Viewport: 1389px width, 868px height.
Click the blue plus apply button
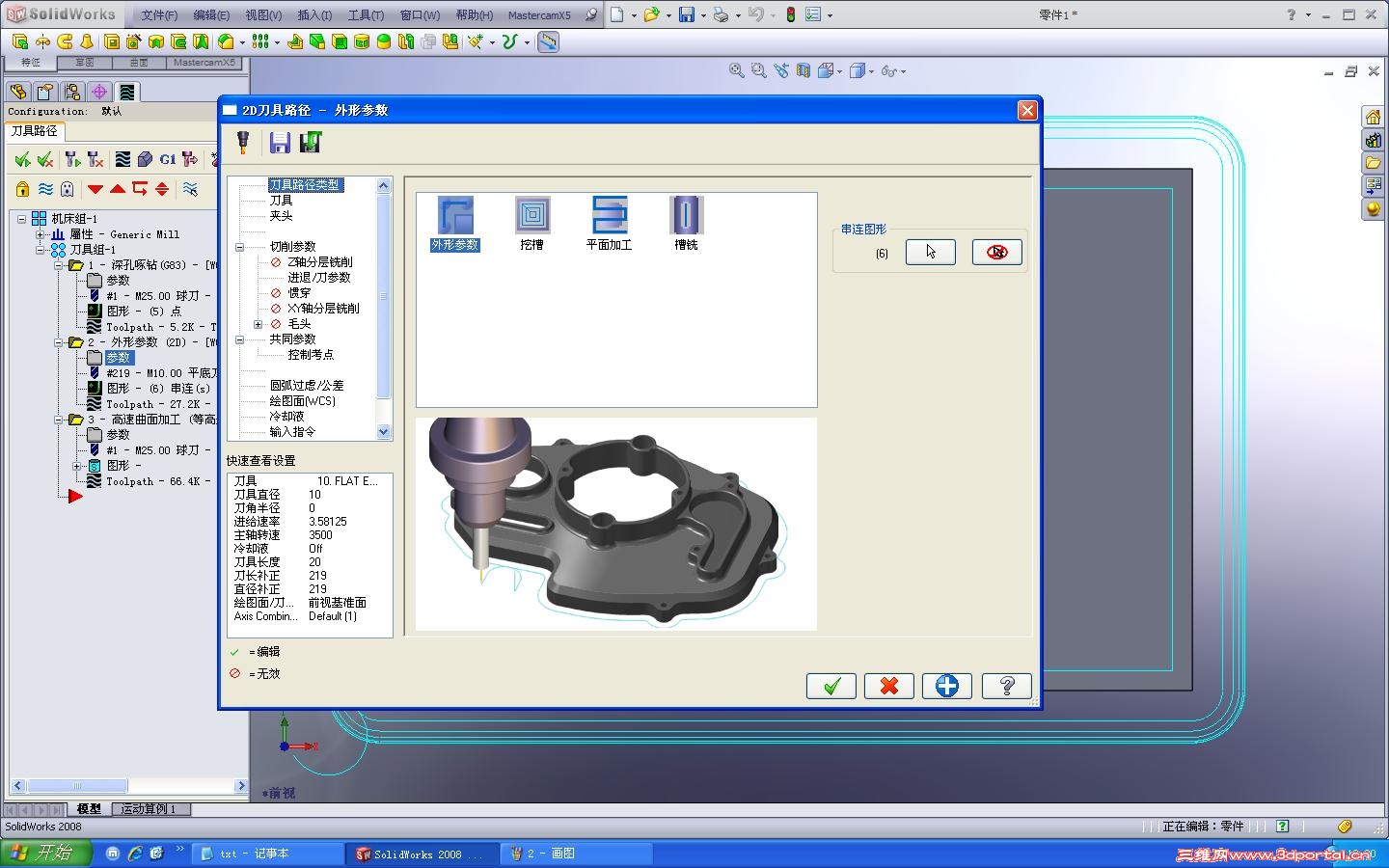pyautogui.click(x=947, y=686)
